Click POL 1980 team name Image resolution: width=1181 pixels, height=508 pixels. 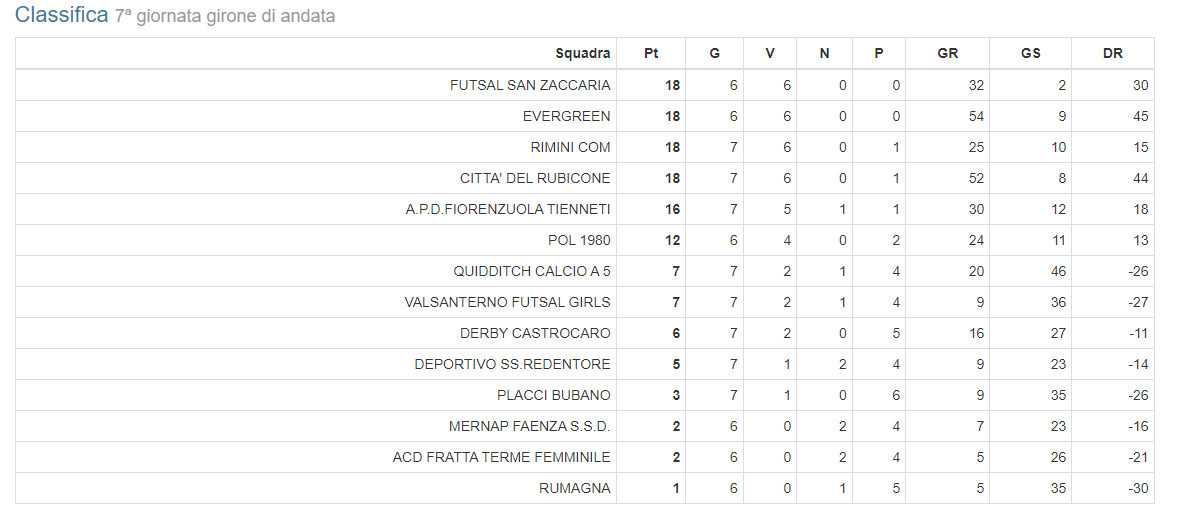[x=579, y=240]
